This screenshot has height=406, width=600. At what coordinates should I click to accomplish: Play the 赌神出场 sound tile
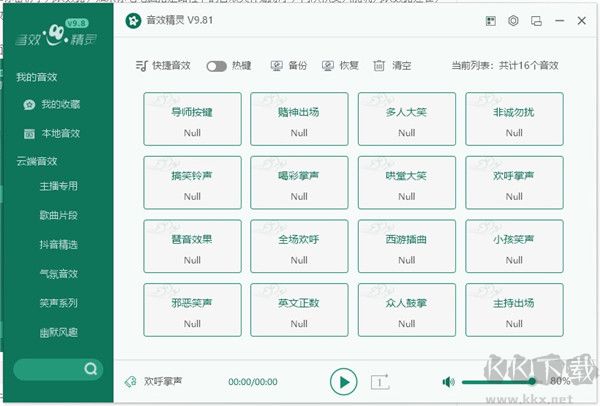click(299, 119)
